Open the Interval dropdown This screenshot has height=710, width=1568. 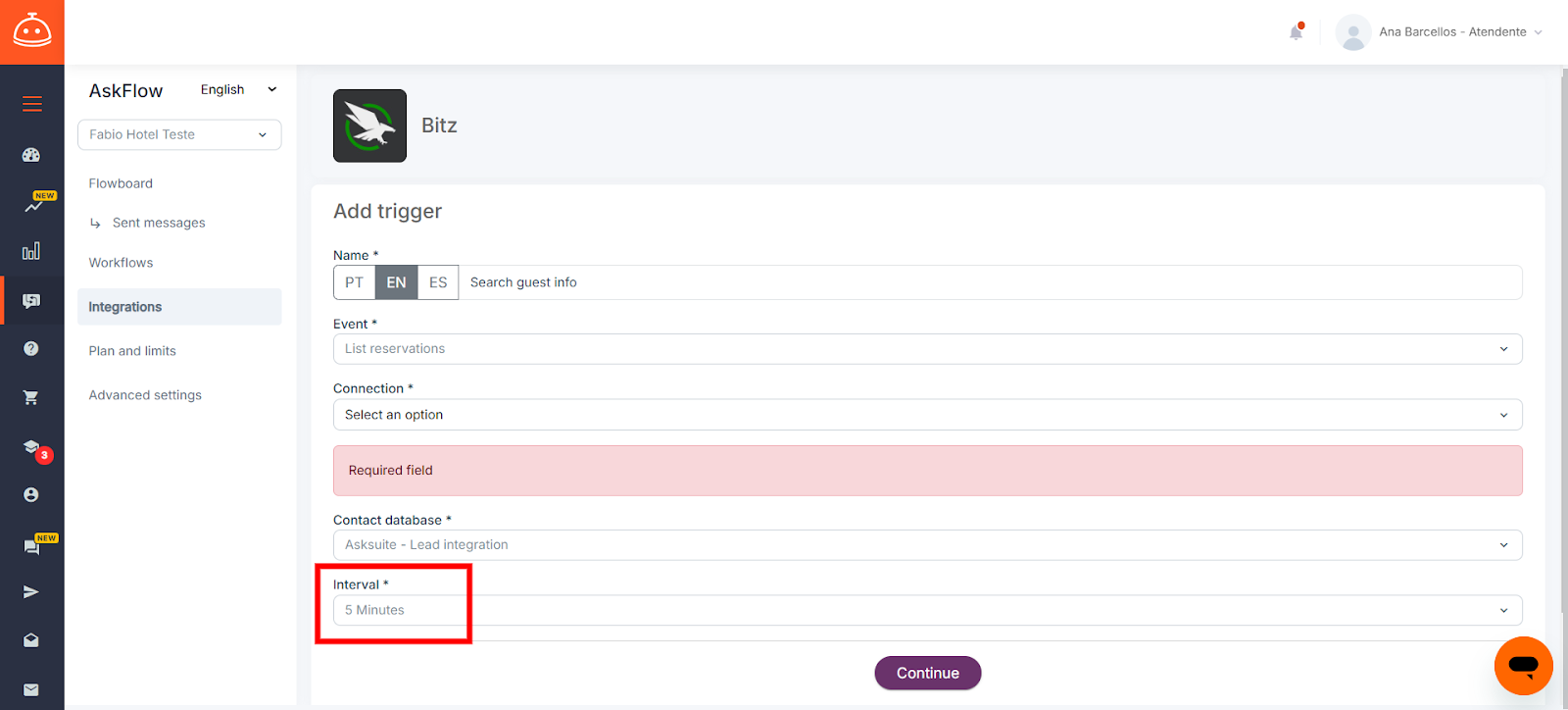pos(926,610)
